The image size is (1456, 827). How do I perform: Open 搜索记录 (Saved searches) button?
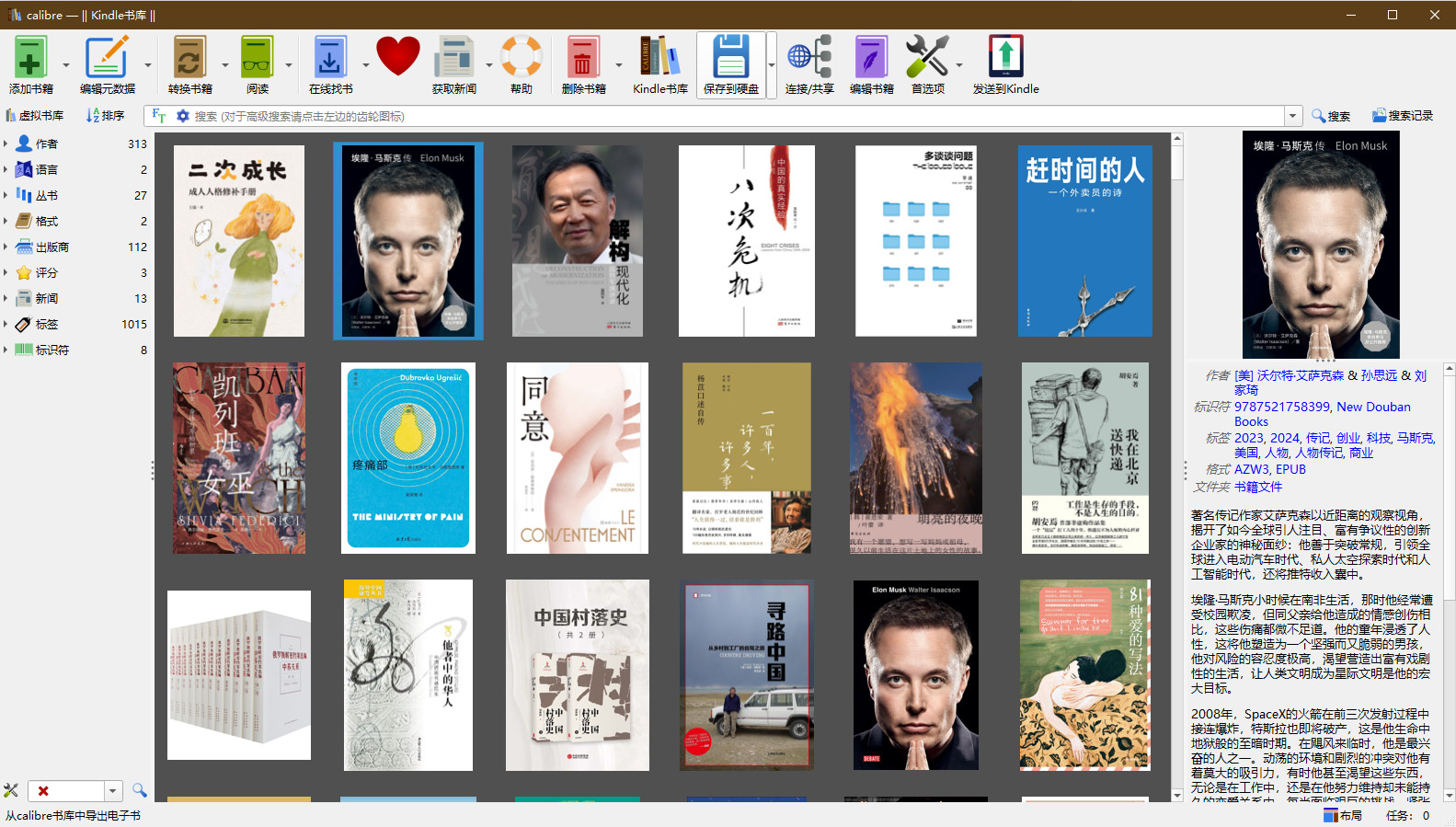[1403, 116]
